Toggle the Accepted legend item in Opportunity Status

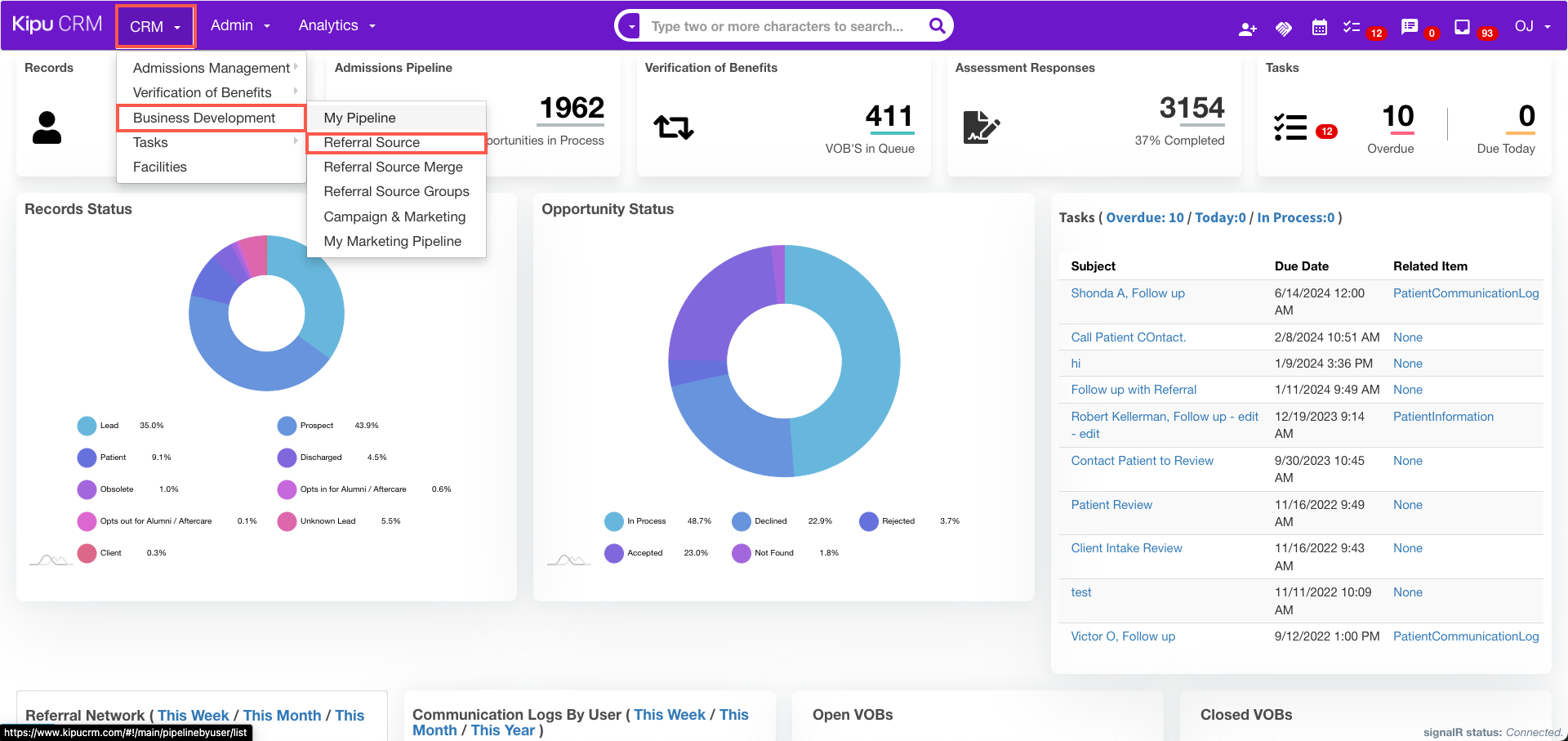pyautogui.click(x=644, y=553)
